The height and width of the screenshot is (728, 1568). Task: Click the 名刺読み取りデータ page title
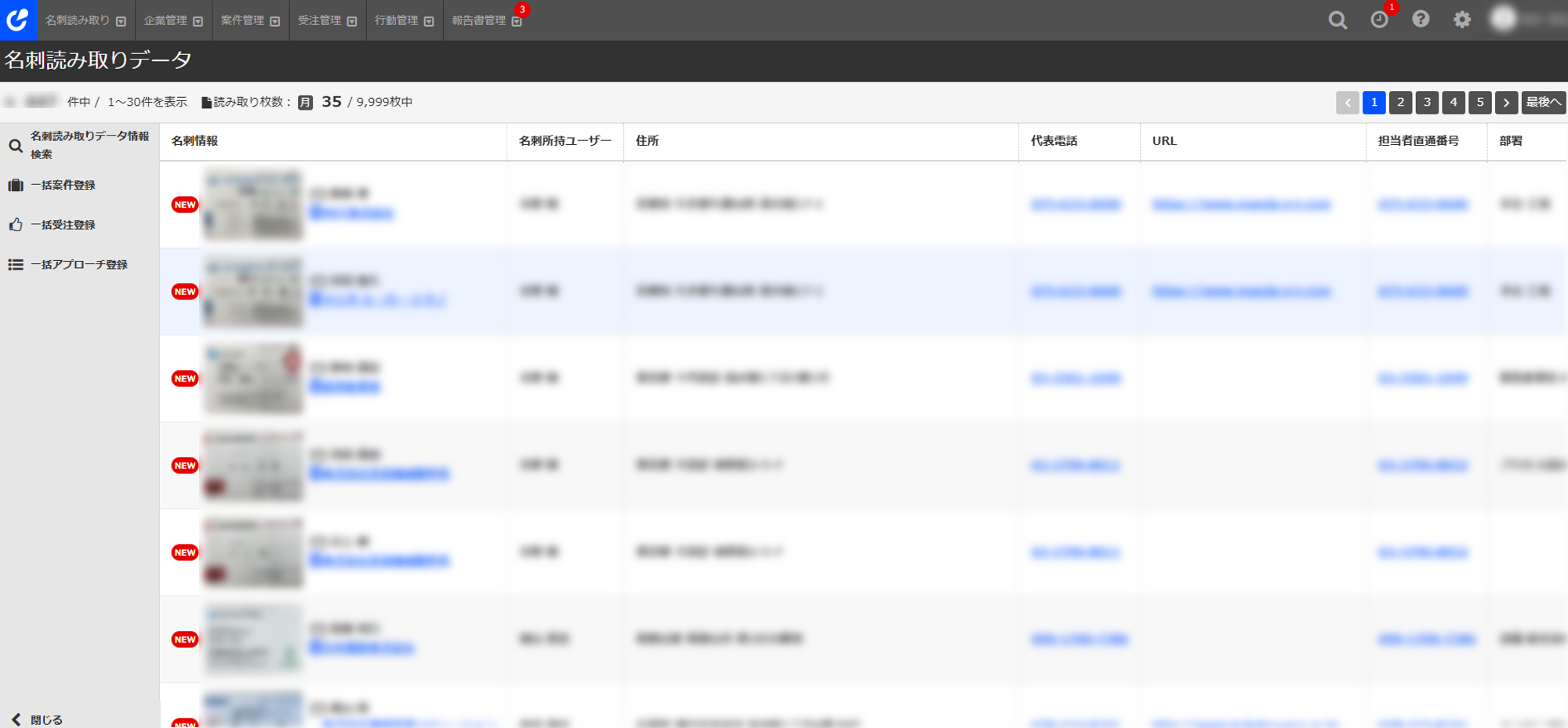pyautogui.click(x=98, y=60)
